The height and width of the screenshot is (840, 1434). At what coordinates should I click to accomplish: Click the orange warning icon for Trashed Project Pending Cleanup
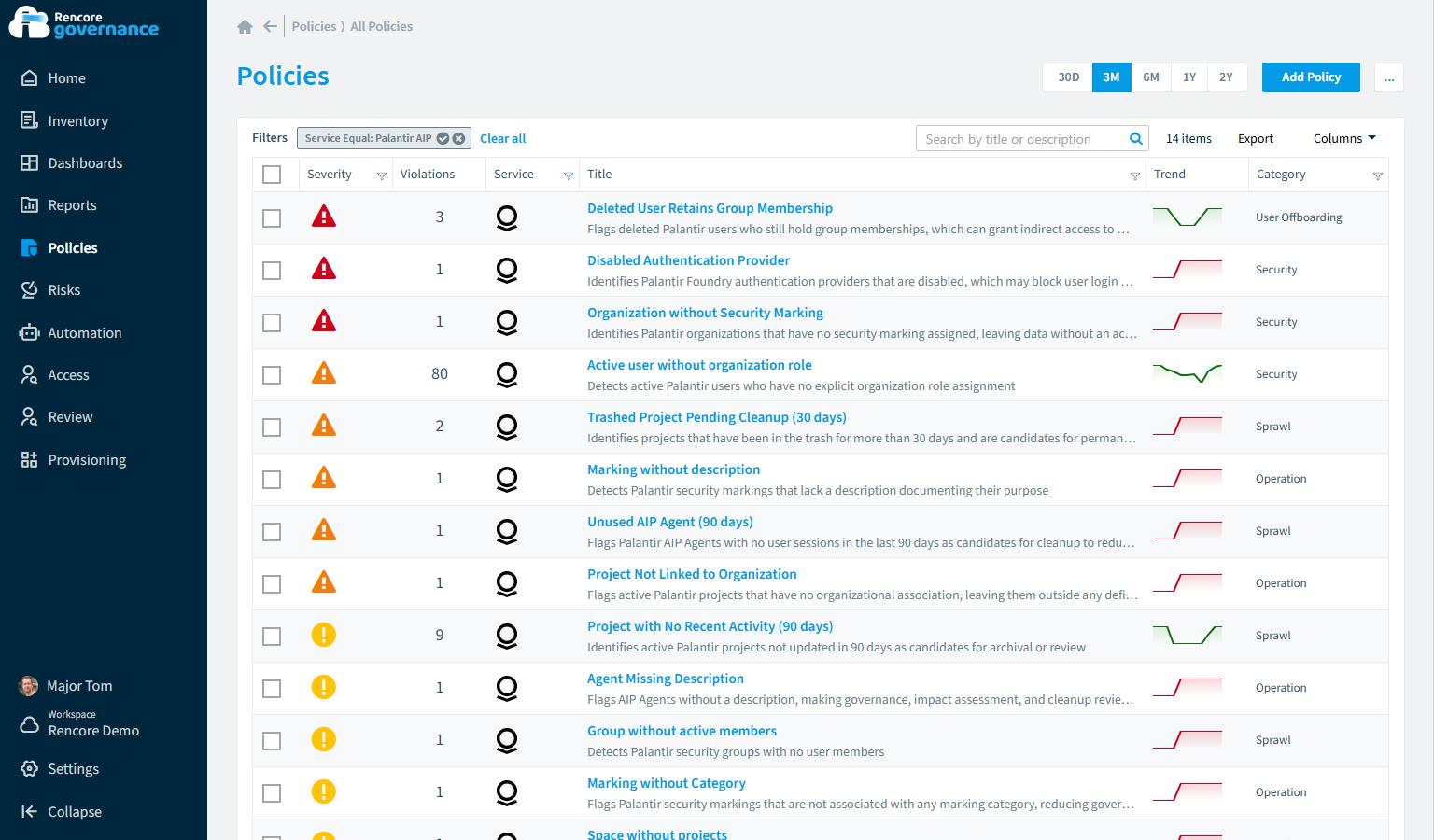coord(324,426)
